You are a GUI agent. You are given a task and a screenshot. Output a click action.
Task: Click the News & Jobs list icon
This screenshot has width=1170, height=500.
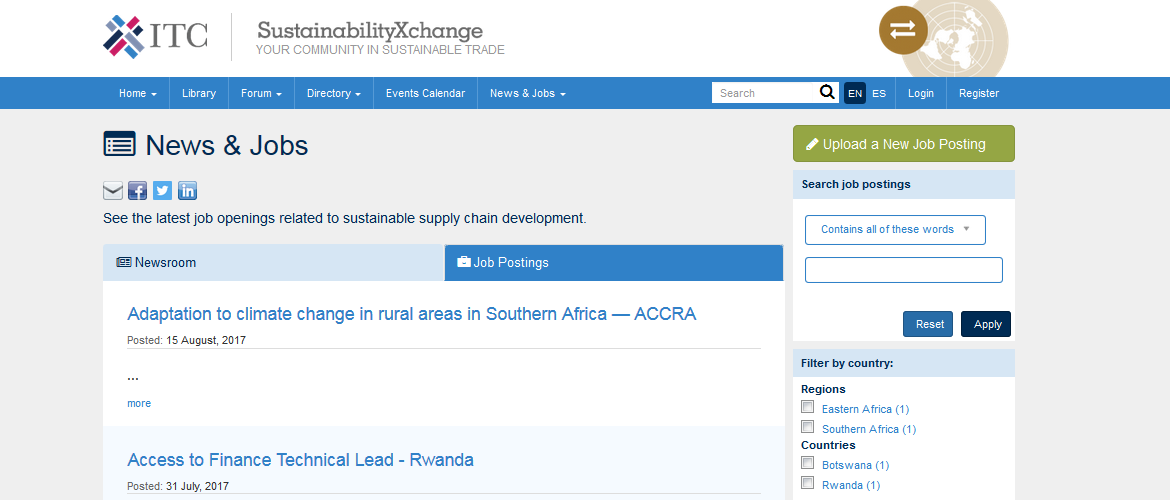click(x=119, y=144)
